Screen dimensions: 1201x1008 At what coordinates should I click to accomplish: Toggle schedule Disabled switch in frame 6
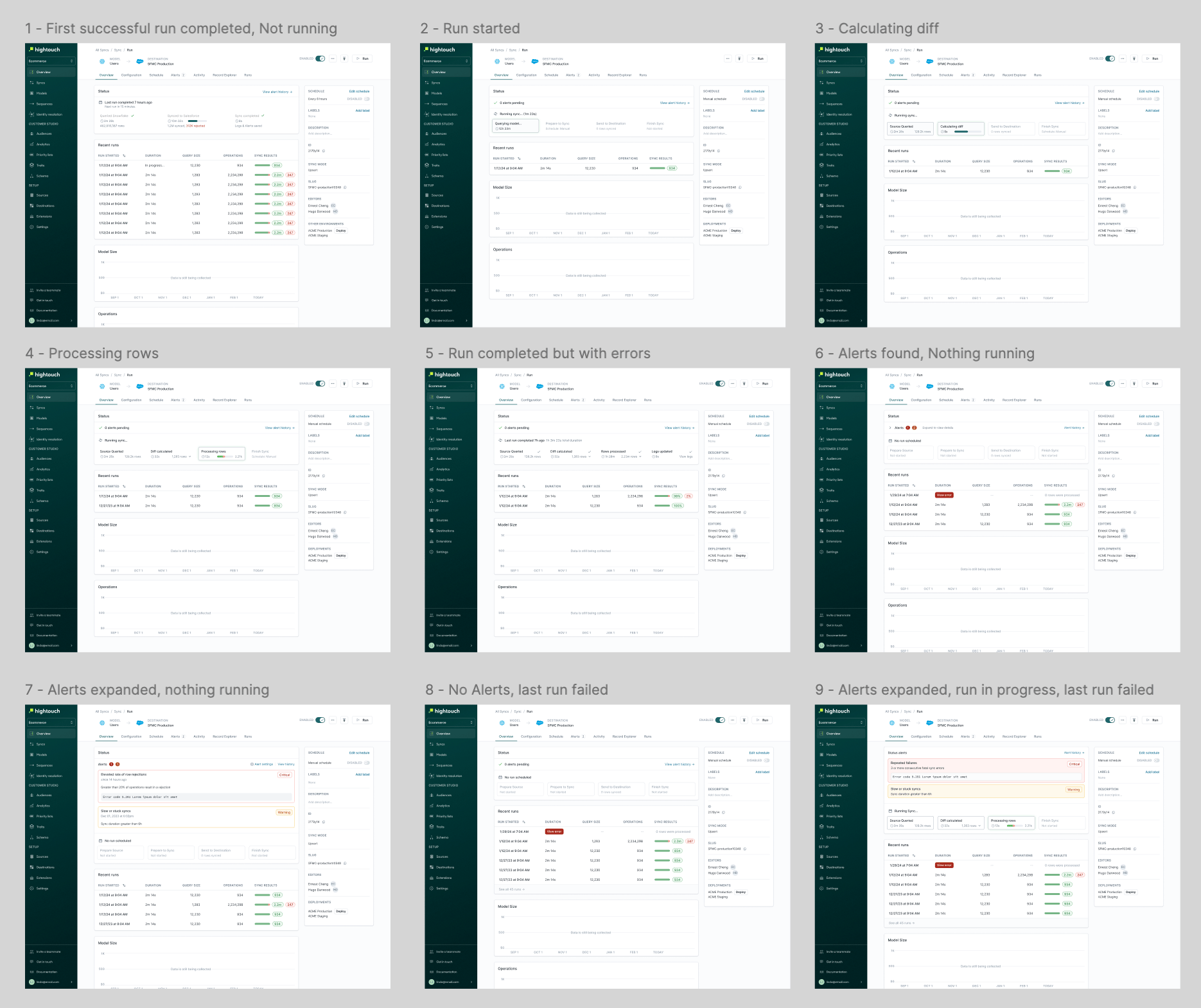click(1156, 424)
